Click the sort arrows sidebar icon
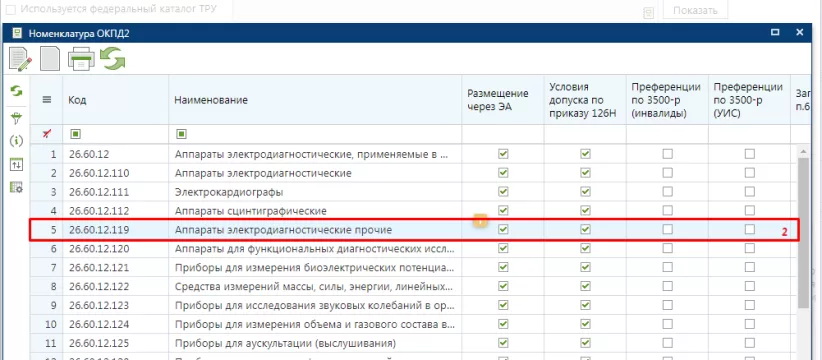Viewport: 822px width, 360px height. point(16,165)
